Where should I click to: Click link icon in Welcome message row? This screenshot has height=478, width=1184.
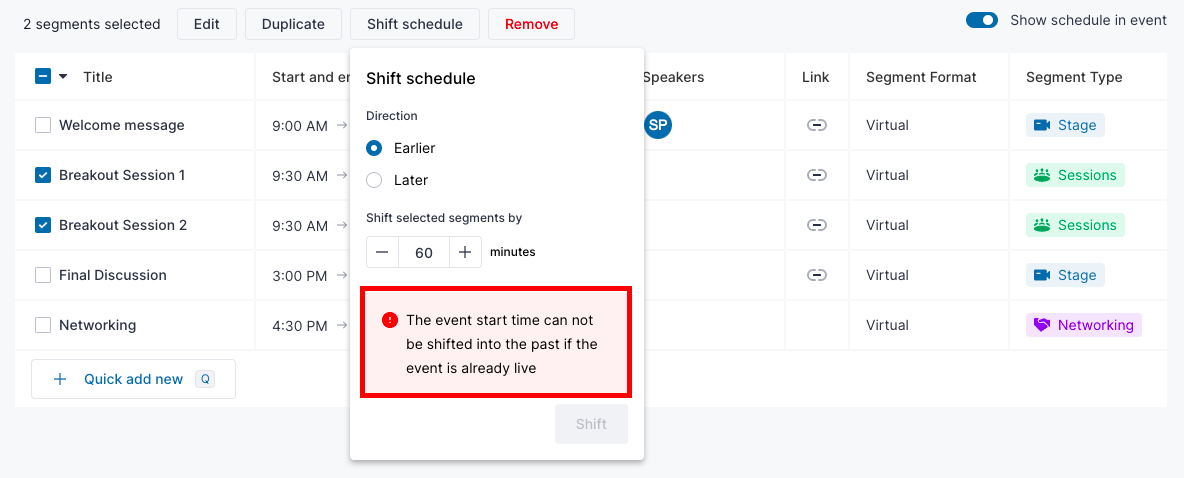coord(816,125)
